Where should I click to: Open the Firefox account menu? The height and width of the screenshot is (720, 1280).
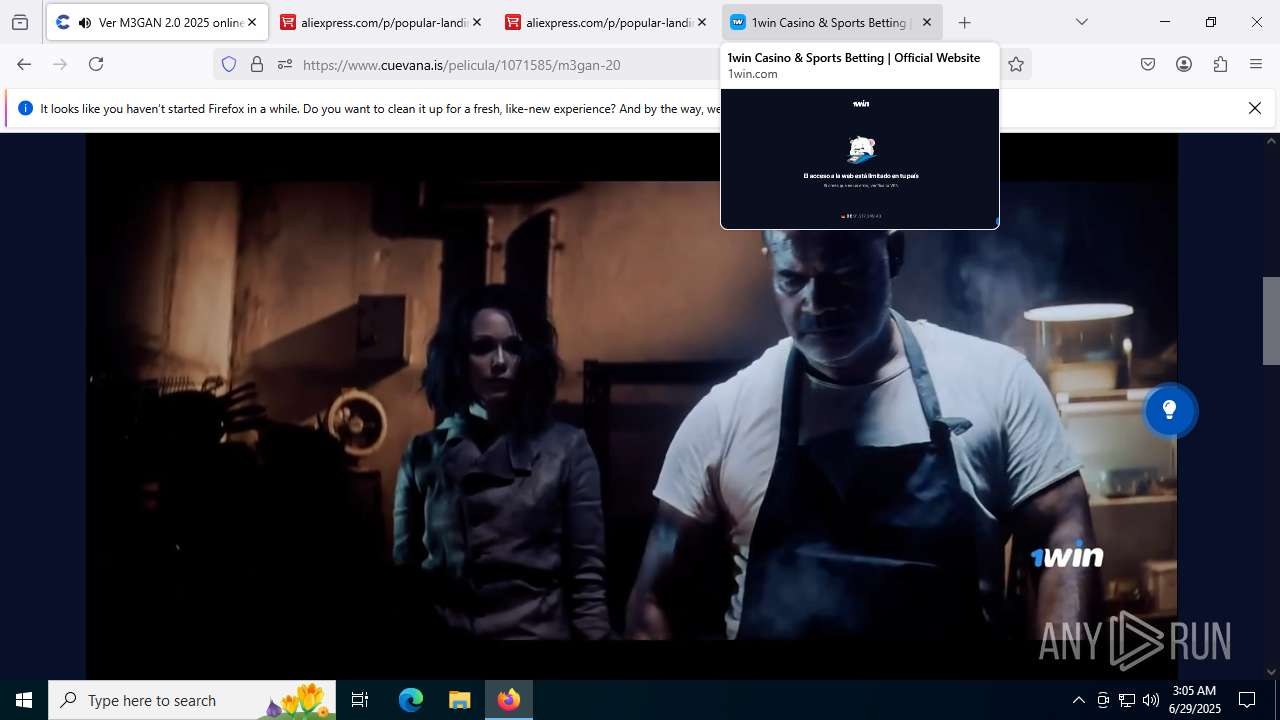(1184, 64)
